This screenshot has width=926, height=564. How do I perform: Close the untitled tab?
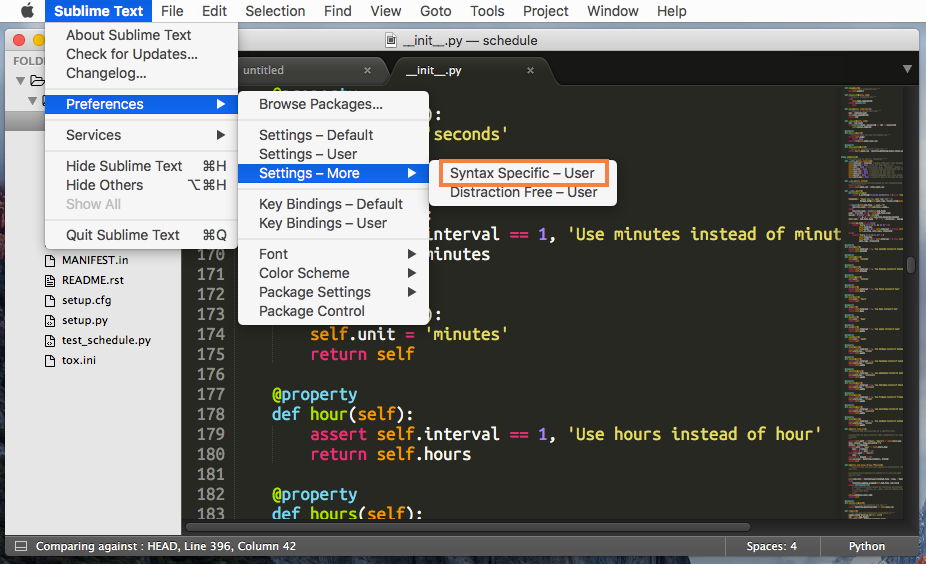point(367,70)
